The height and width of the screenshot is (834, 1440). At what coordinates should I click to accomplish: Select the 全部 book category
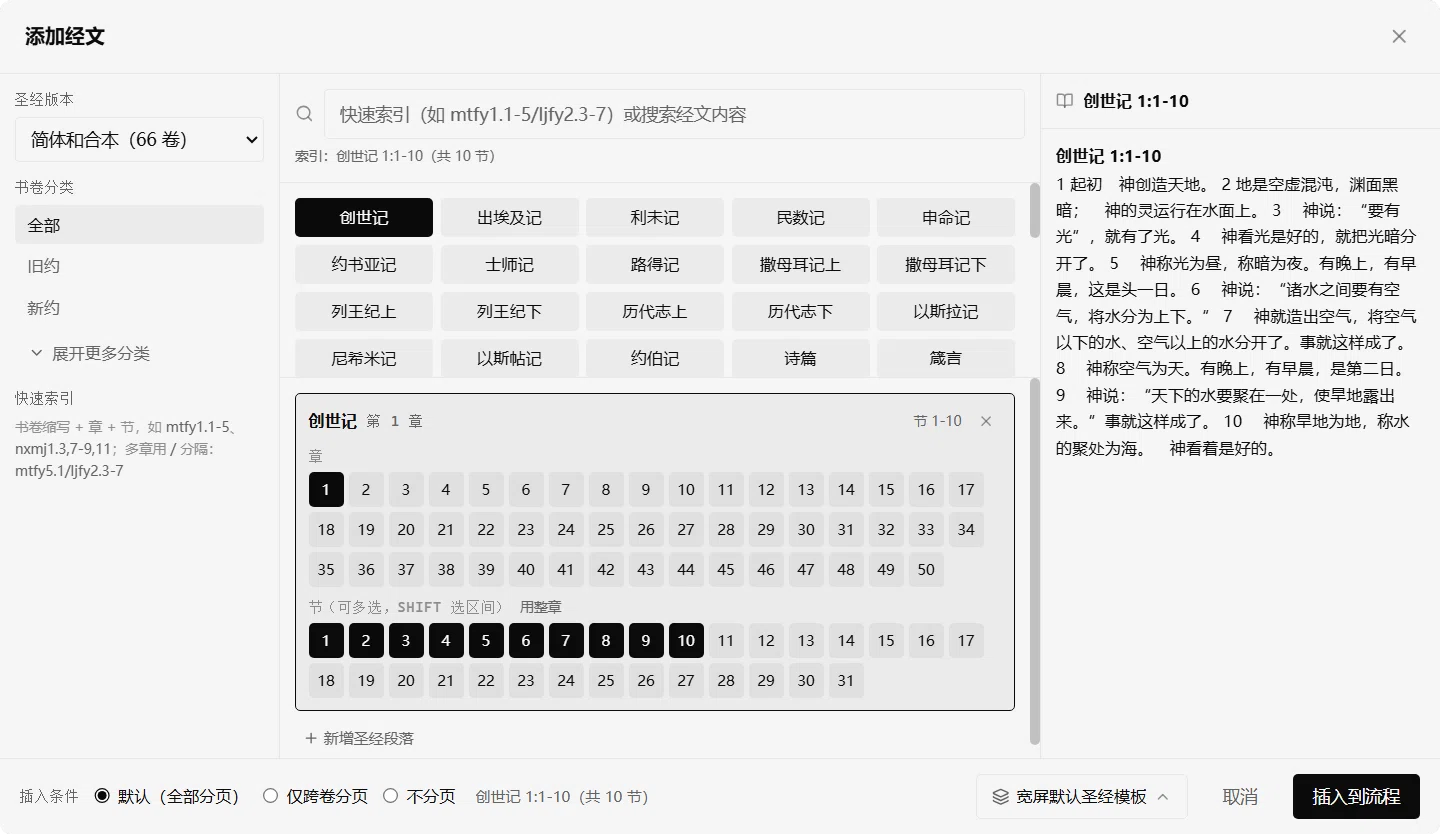point(139,225)
